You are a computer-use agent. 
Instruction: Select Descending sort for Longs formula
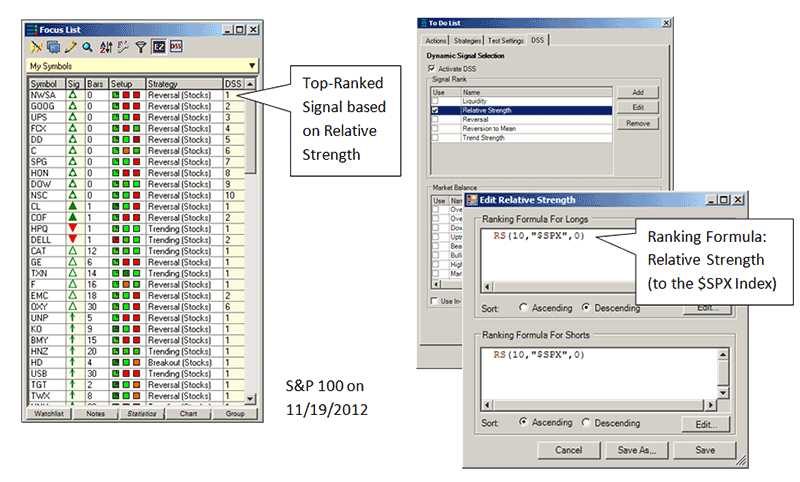coord(586,308)
